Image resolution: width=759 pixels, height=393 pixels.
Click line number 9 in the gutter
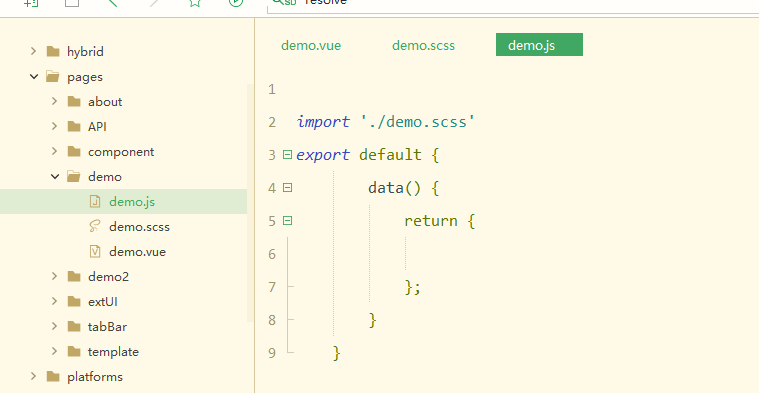coord(272,353)
